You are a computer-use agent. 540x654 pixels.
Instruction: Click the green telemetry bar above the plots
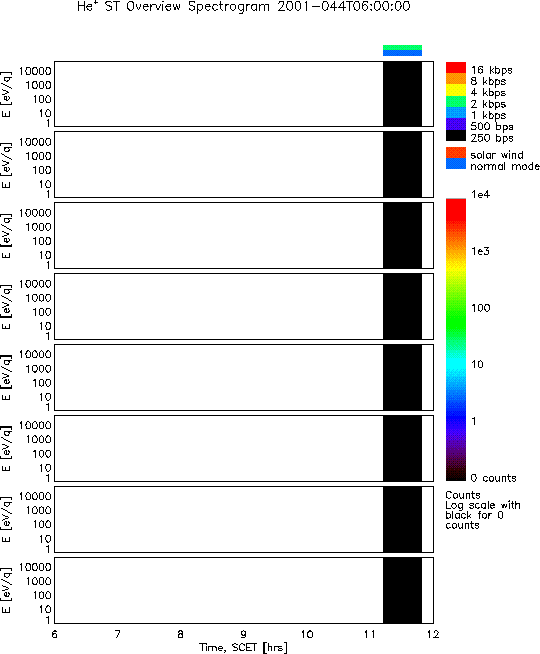coord(402,48)
